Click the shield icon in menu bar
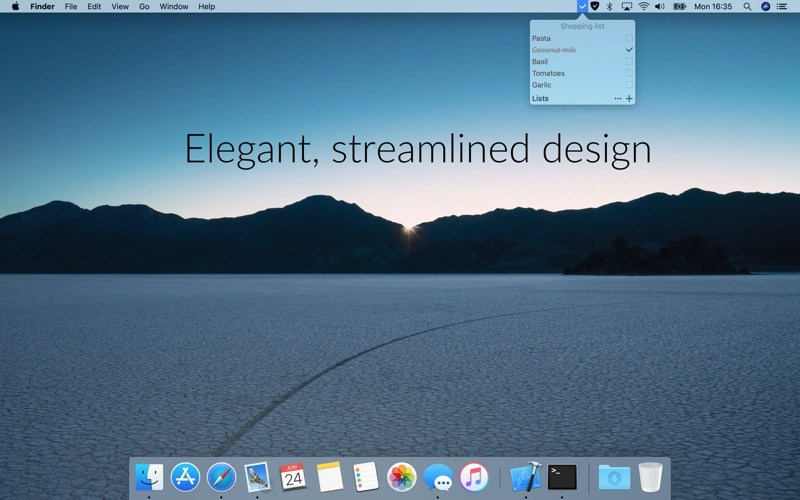This screenshot has width=800, height=500. (596, 6)
